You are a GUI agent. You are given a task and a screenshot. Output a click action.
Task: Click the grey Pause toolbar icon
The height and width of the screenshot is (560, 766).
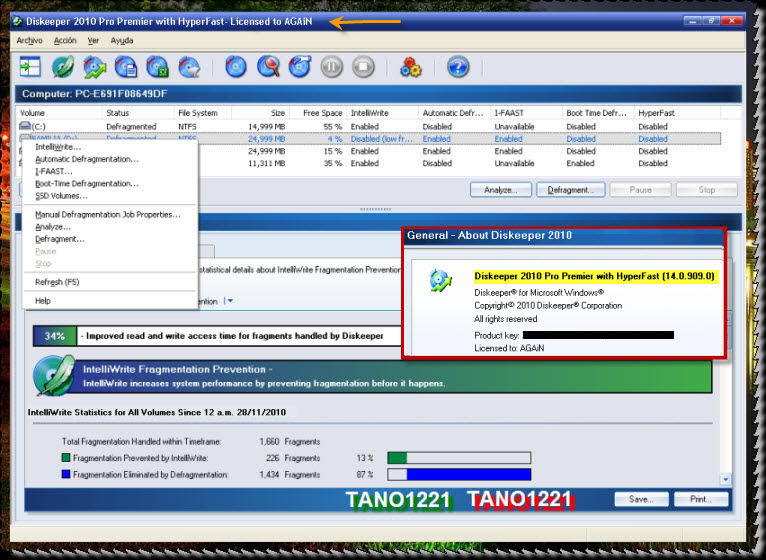[x=332, y=66]
